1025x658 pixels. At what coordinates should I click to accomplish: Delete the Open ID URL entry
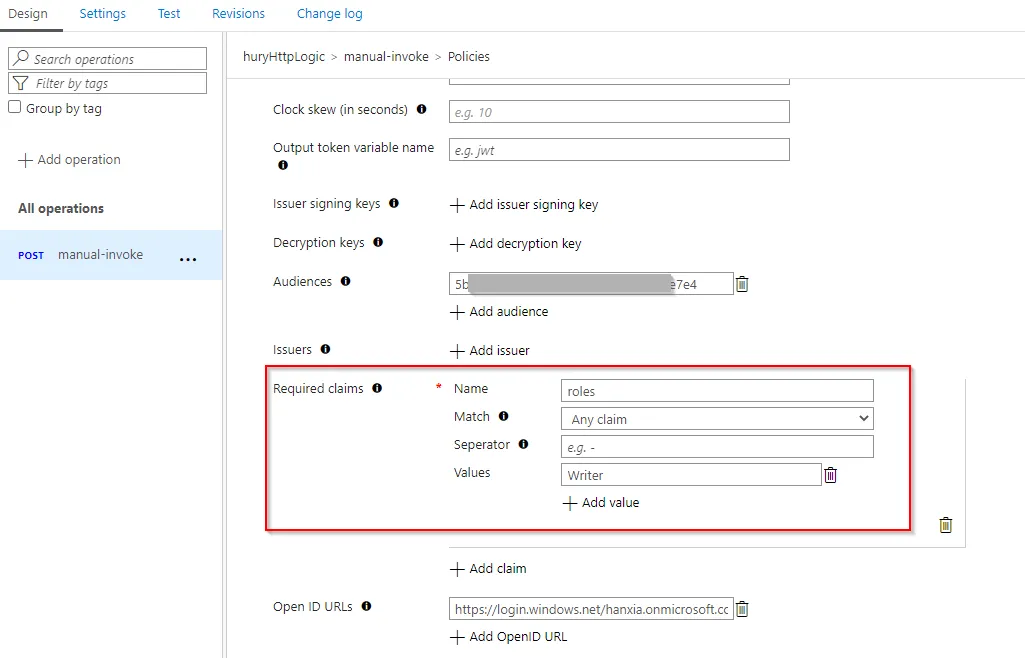click(x=742, y=609)
